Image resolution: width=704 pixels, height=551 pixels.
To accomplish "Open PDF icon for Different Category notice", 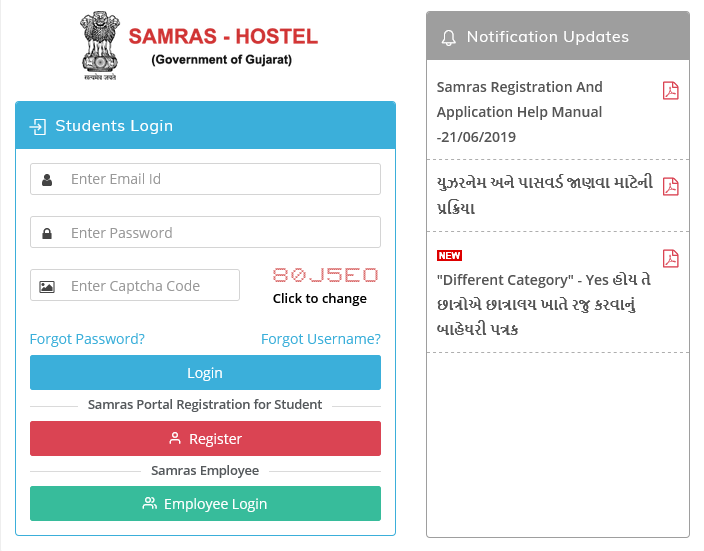I will click(670, 258).
